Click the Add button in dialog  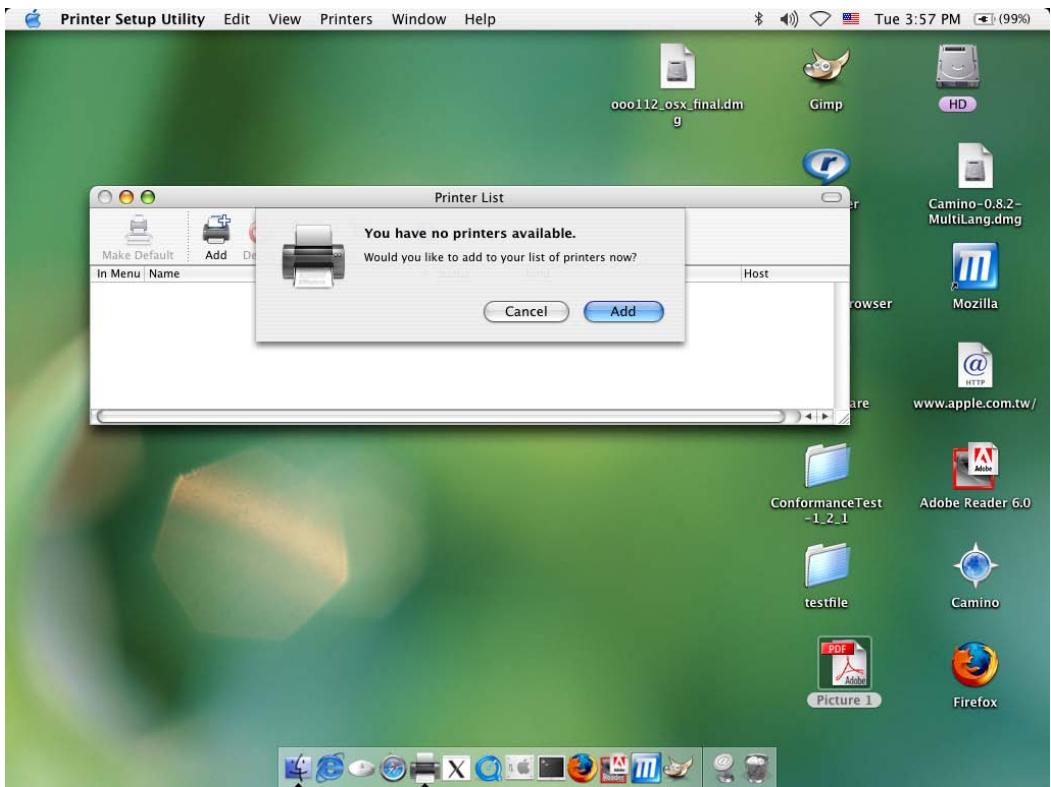click(623, 311)
